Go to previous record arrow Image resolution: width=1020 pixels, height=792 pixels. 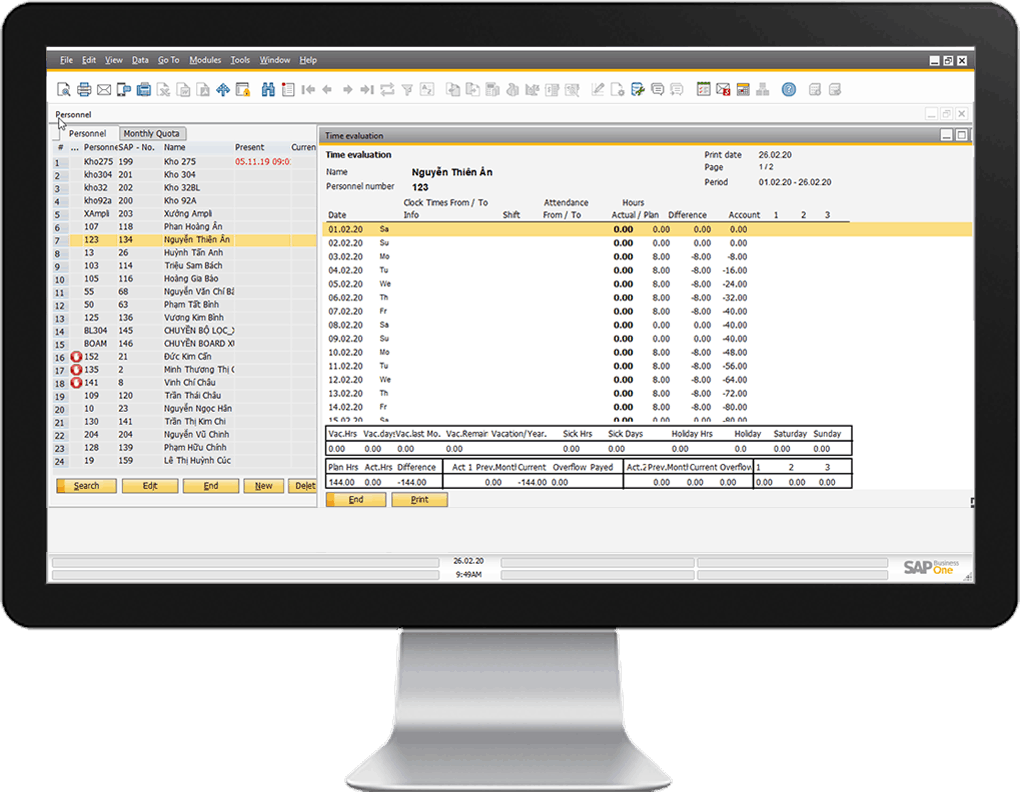pyautogui.click(x=328, y=90)
